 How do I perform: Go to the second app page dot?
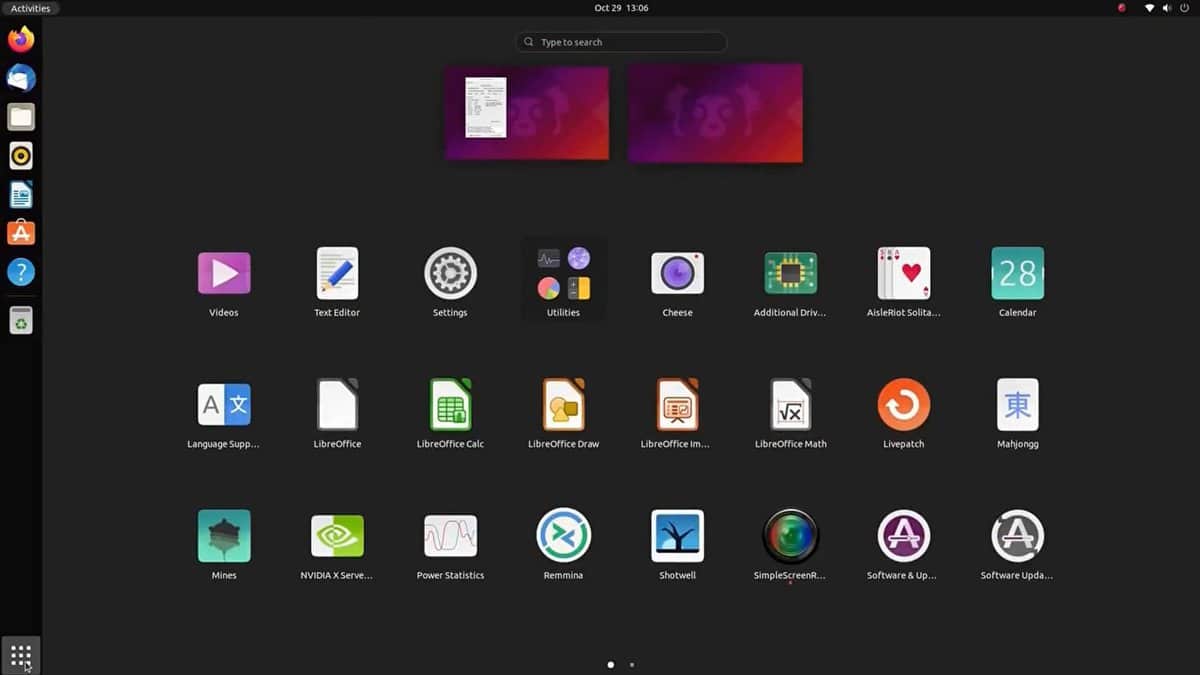632,664
